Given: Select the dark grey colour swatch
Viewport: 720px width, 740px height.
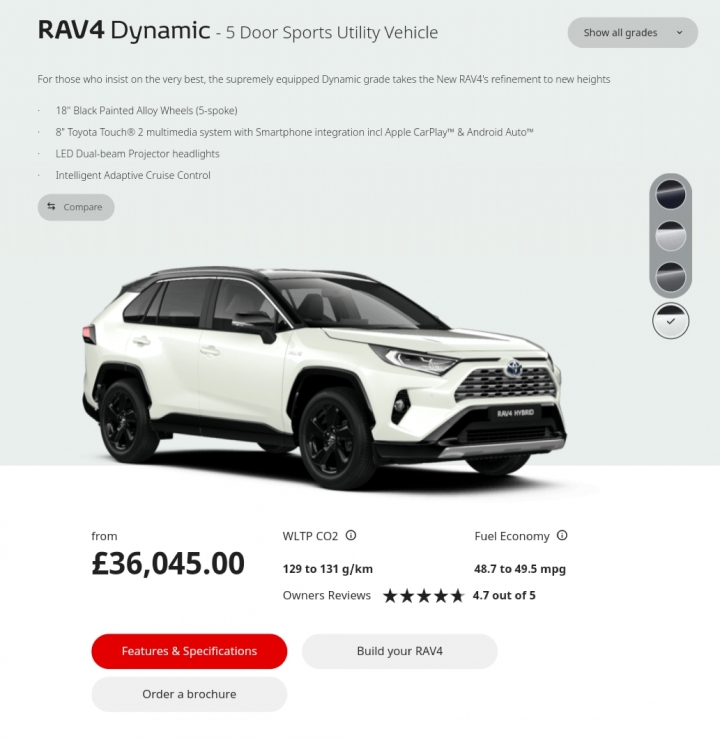Looking at the screenshot, I should (670, 277).
